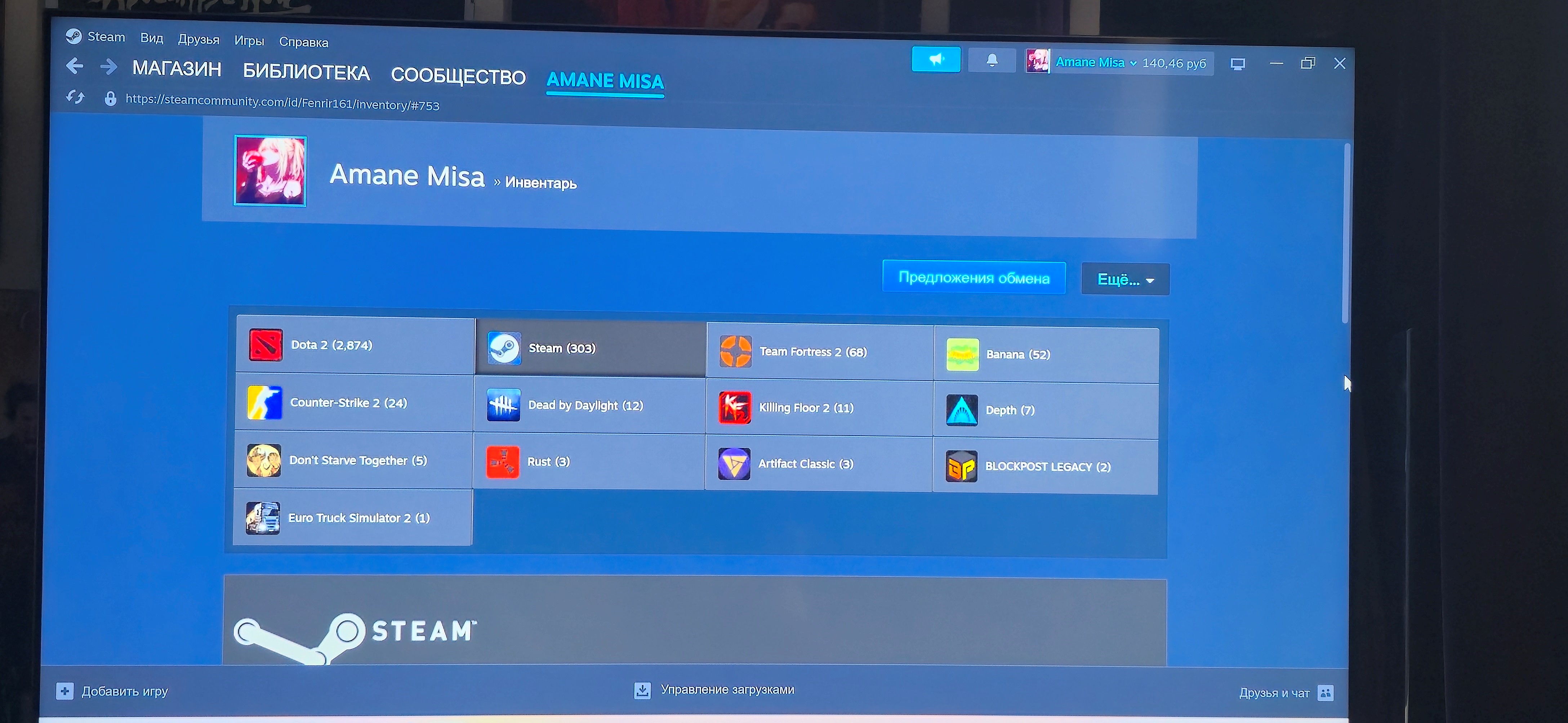Click download manager icon
The height and width of the screenshot is (723, 1568).
642,690
